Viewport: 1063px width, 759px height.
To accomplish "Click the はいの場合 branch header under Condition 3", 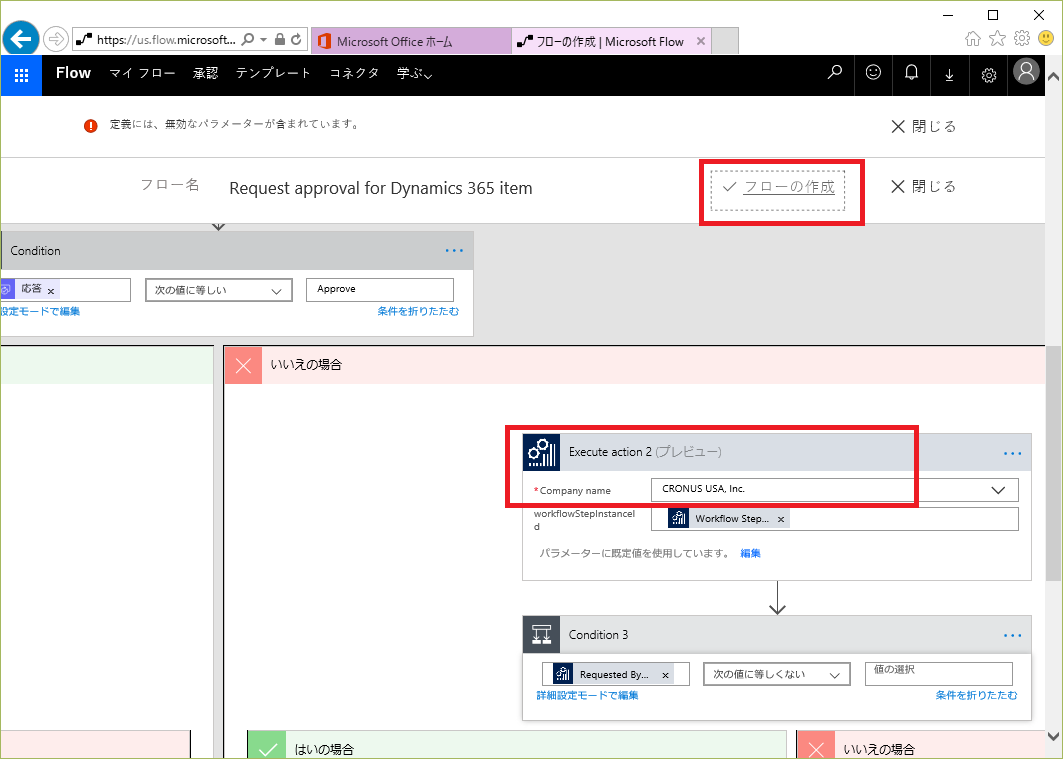I will point(517,745).
